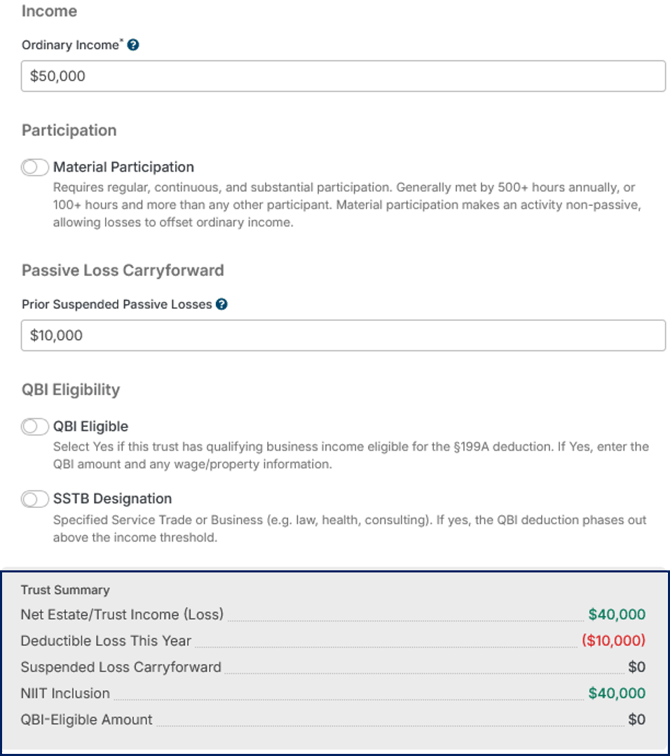Viewport: 670px width, 756px height.
Task: Click the QBI Eligible label
Action: [91, 426]
